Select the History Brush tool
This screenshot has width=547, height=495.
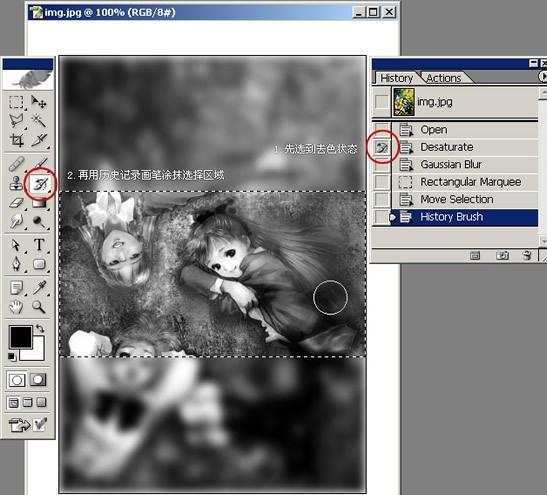[40, 183]
